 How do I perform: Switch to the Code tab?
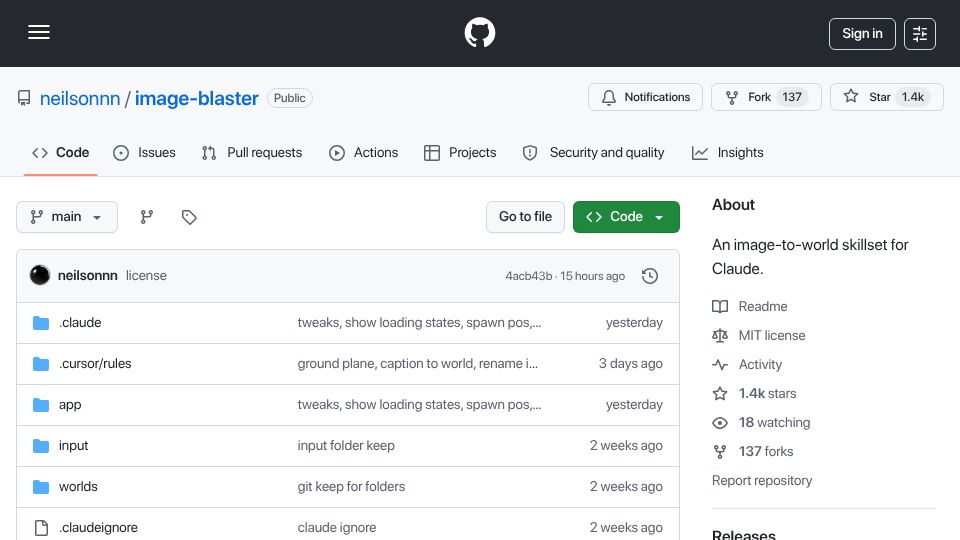coord(61,152)
